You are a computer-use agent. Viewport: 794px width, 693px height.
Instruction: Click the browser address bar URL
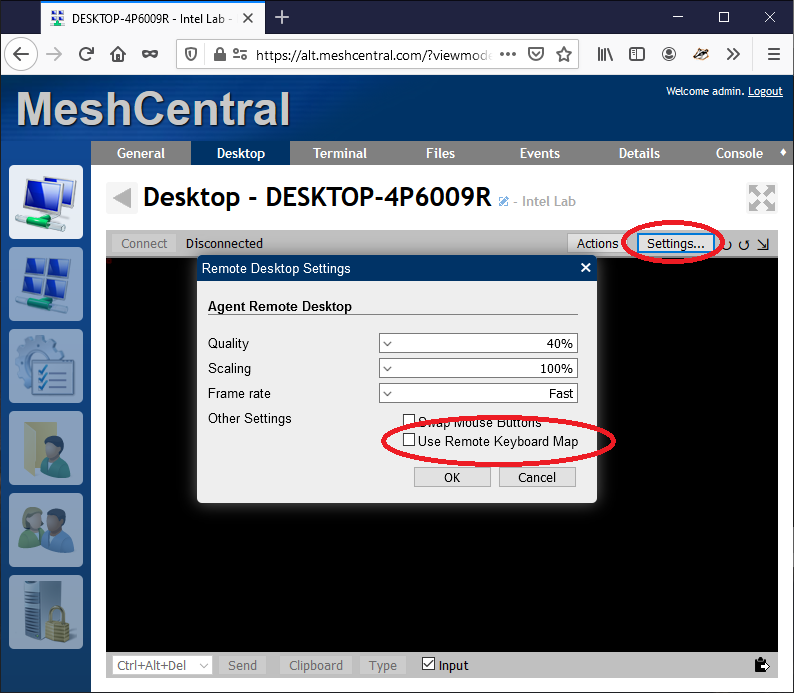373,55
